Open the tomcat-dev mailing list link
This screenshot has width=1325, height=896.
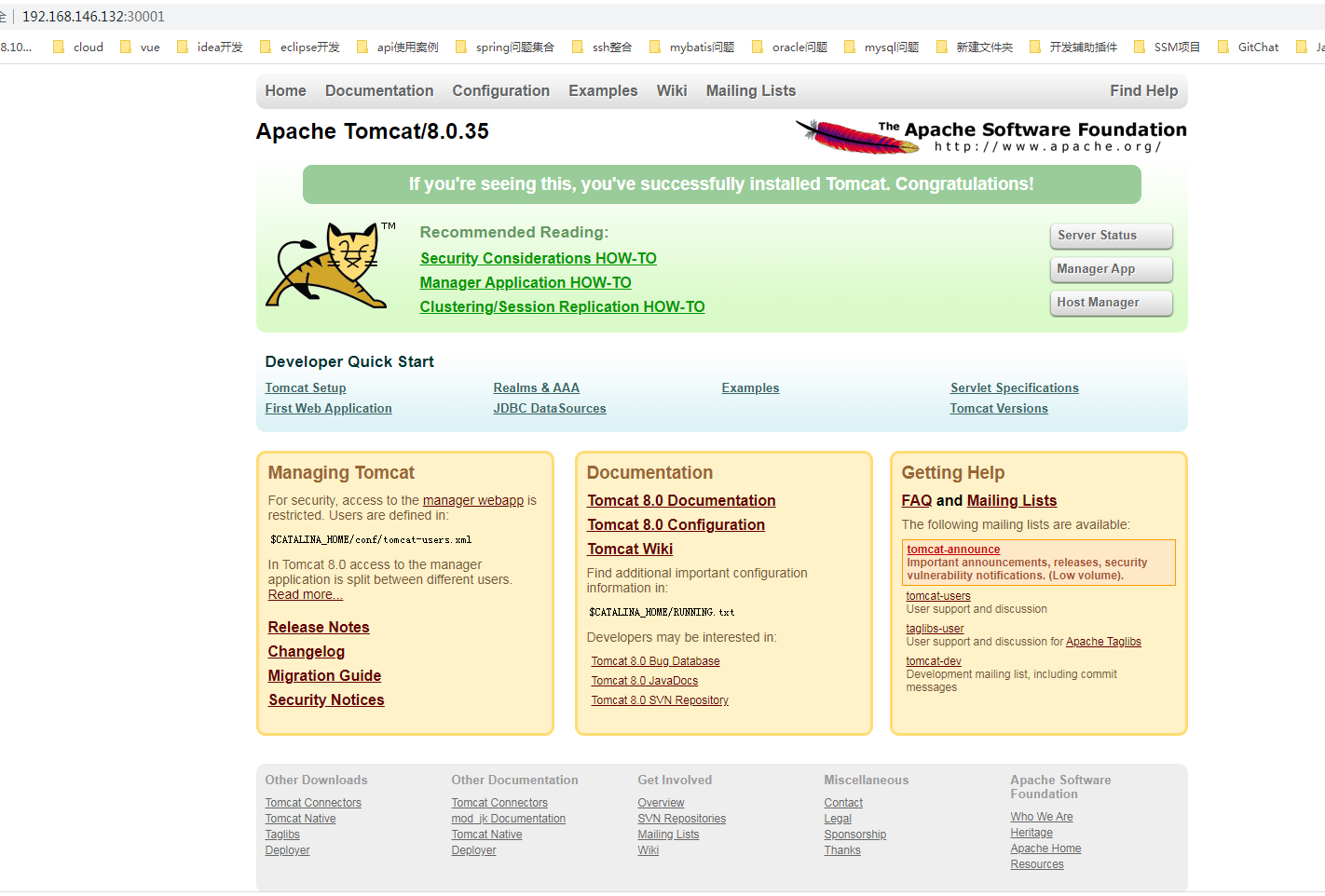[934, 661]
